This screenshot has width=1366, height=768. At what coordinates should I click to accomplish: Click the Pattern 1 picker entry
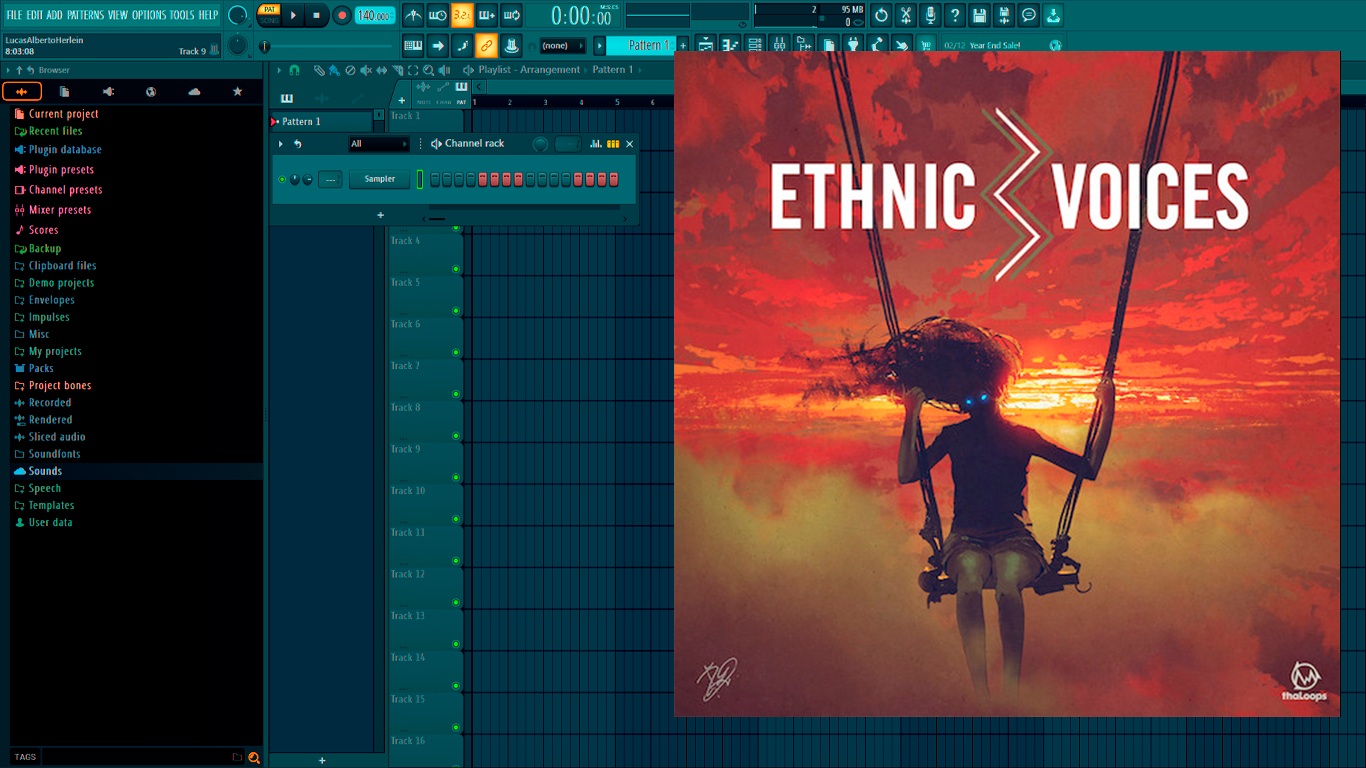pos(321,121)
